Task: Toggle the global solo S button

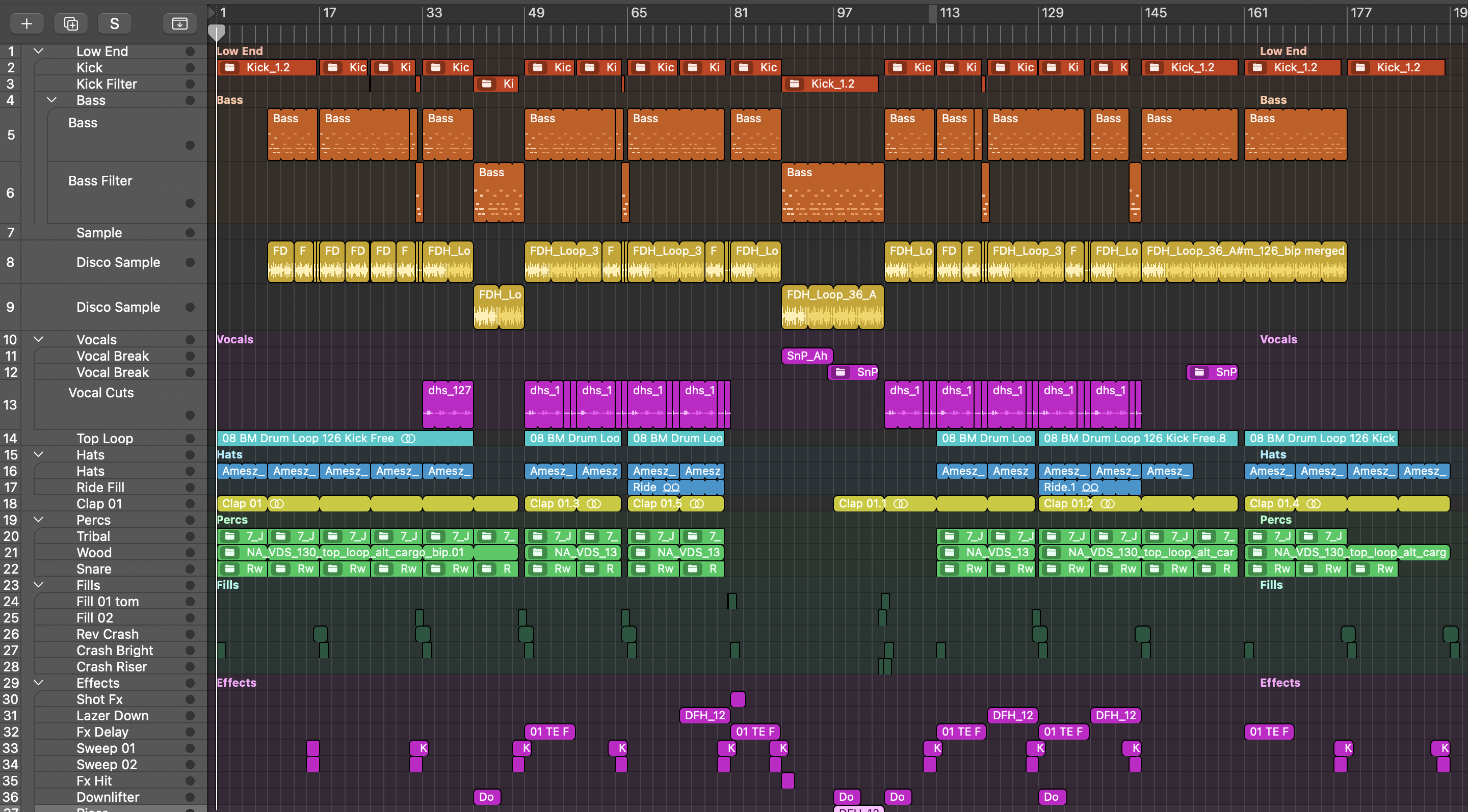Action: tap(115, 23)
